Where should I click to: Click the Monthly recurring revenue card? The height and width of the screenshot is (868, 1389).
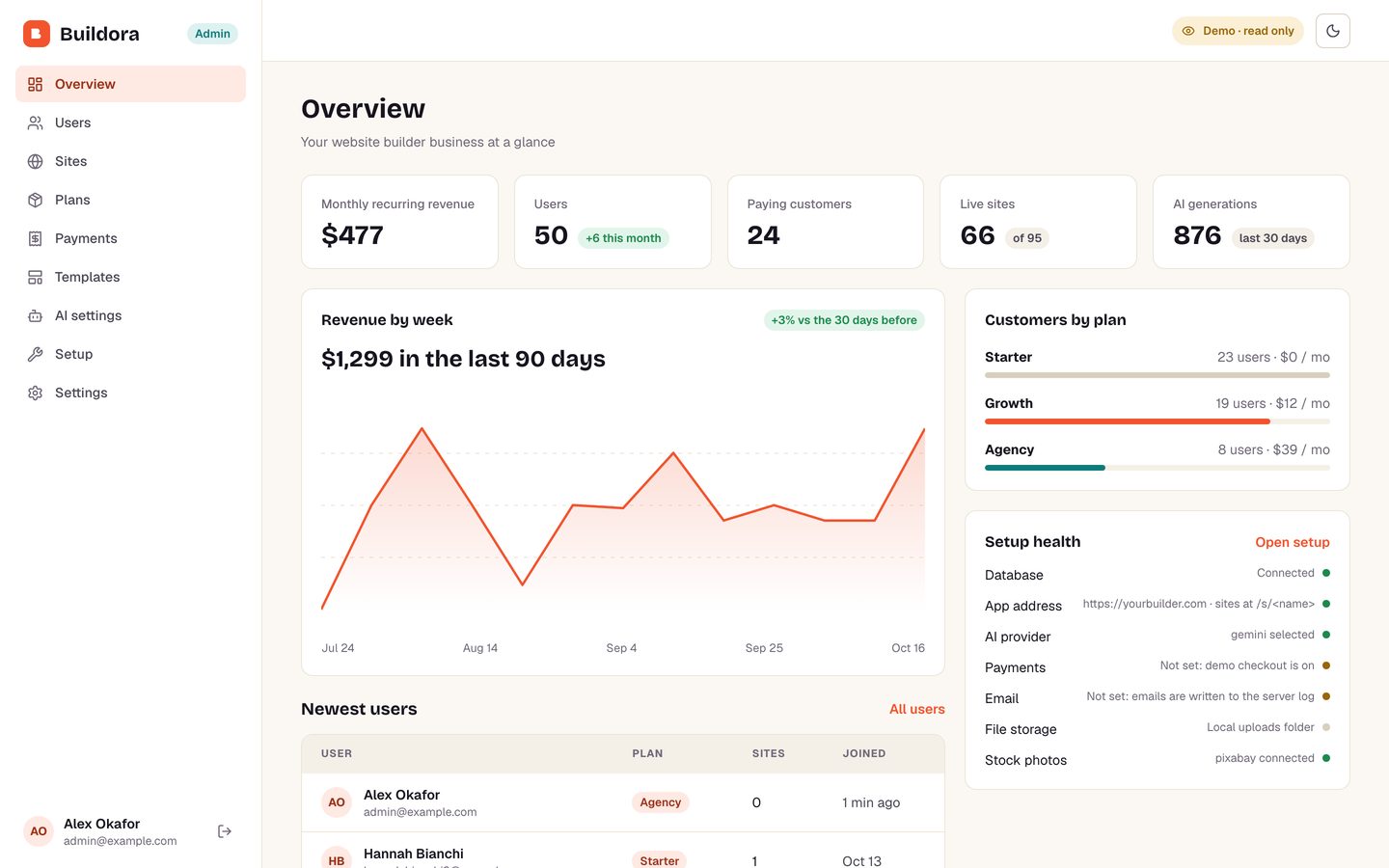coord(399,222)
